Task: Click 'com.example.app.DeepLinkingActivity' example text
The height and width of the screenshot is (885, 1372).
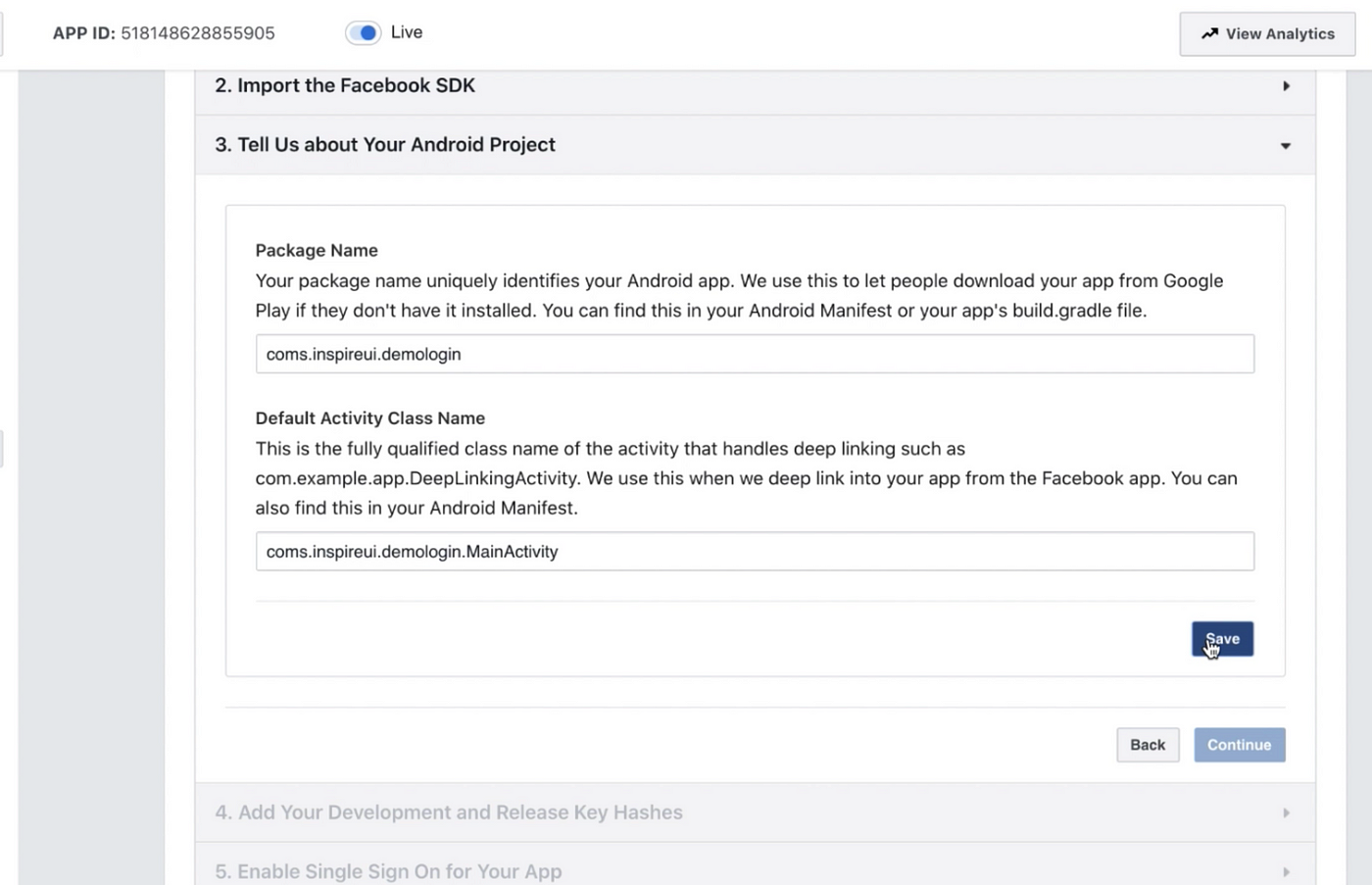Action: tap(416, 478)
